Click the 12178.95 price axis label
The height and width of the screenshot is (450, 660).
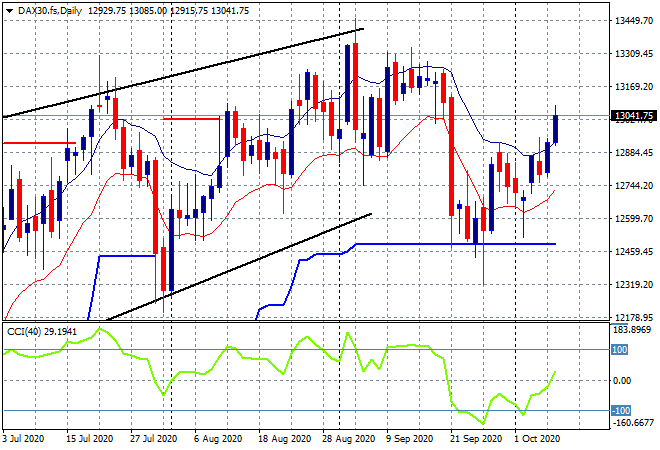point(633,317)
